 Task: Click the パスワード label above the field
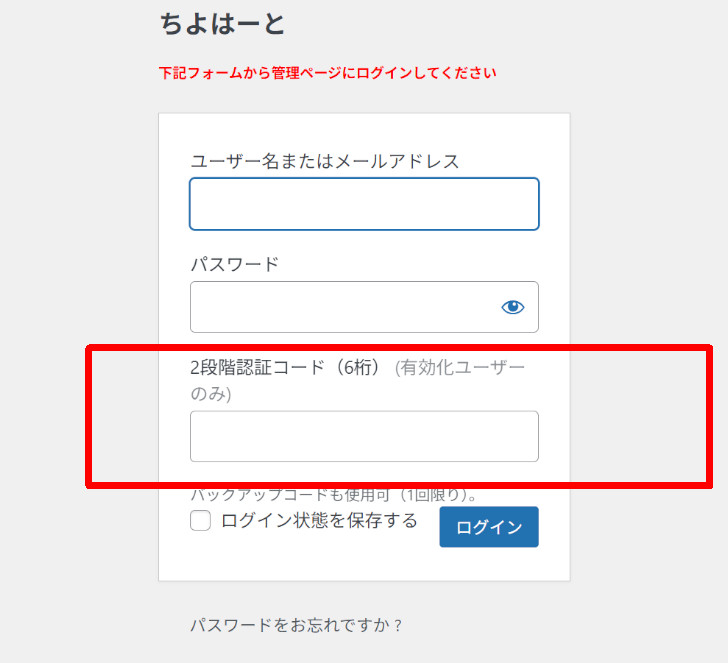click(234, 264)
